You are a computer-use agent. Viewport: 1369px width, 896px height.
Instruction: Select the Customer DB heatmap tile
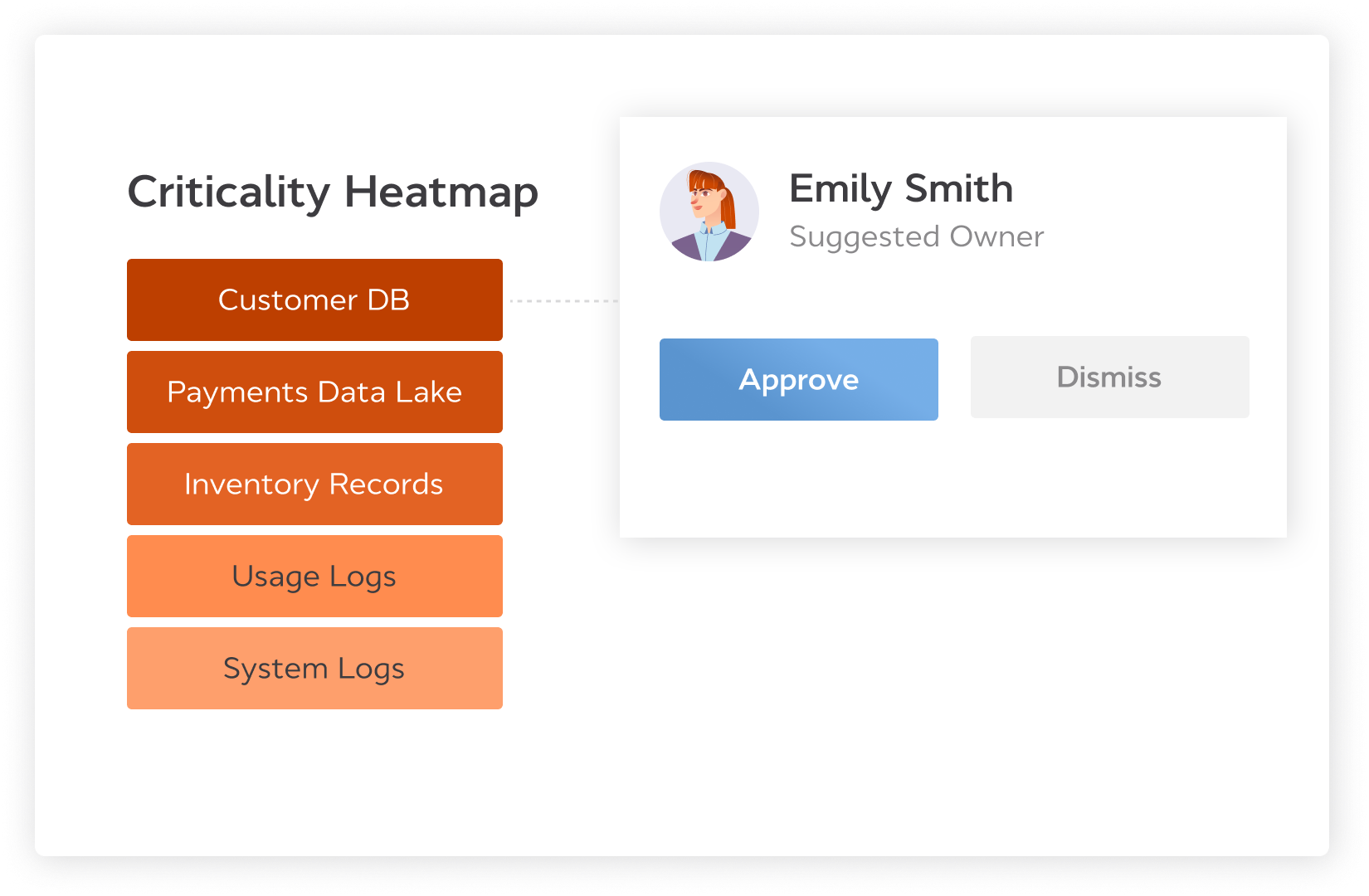point(314,299)
